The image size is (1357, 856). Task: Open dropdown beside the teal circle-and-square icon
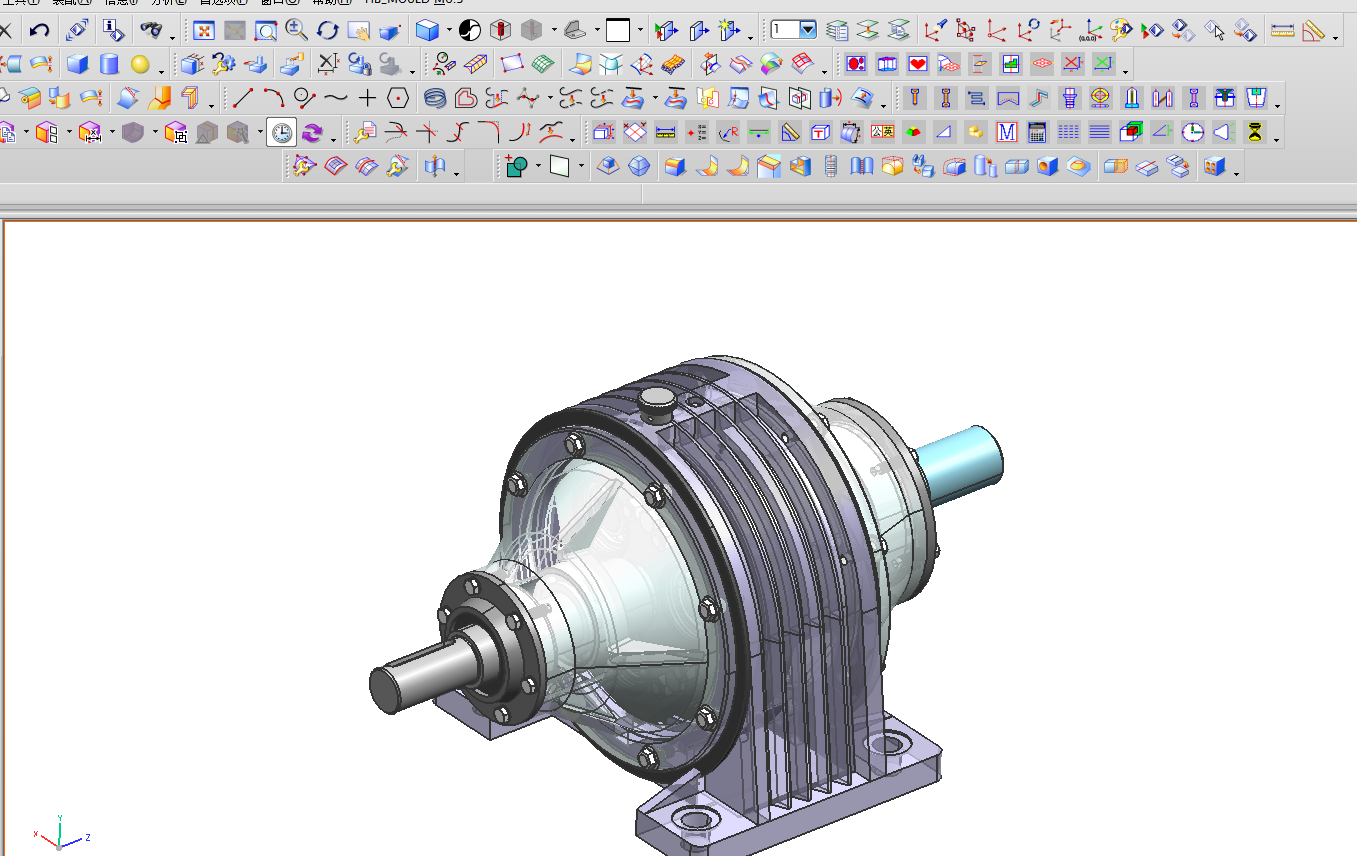[538, 167]
